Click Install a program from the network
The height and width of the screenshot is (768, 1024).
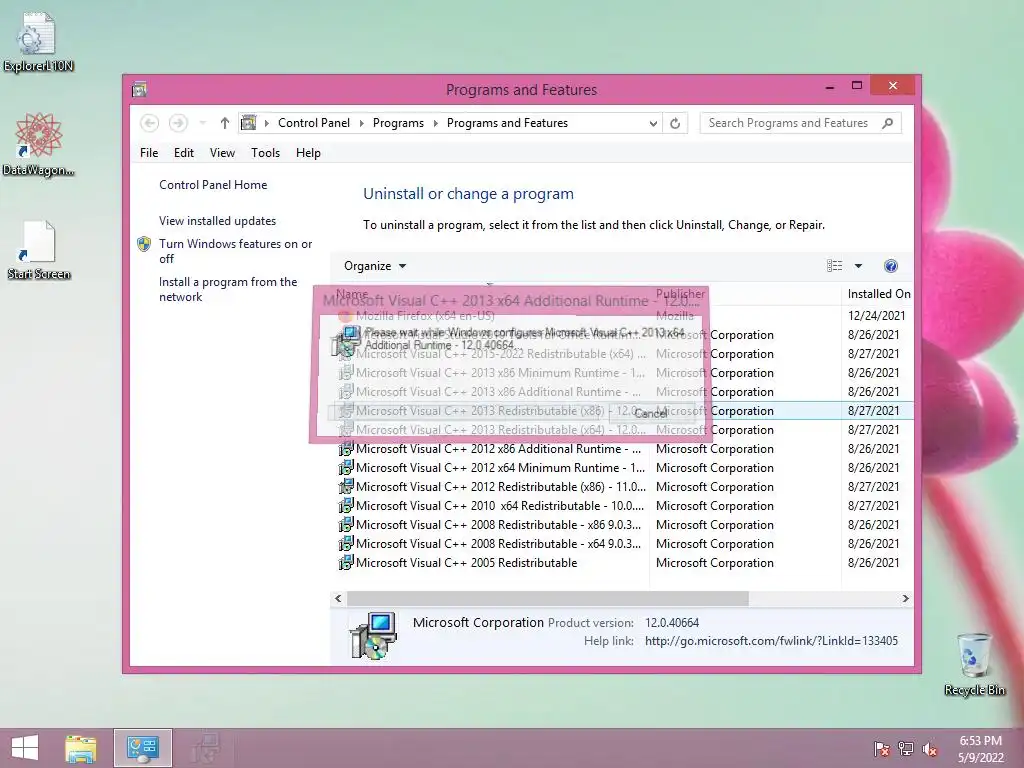point(228,289)
